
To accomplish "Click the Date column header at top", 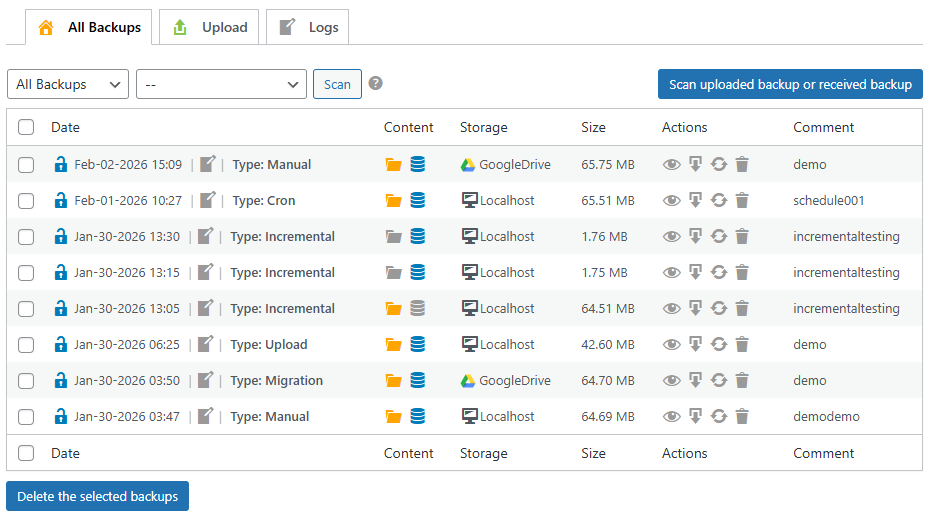I will point(65,127).
